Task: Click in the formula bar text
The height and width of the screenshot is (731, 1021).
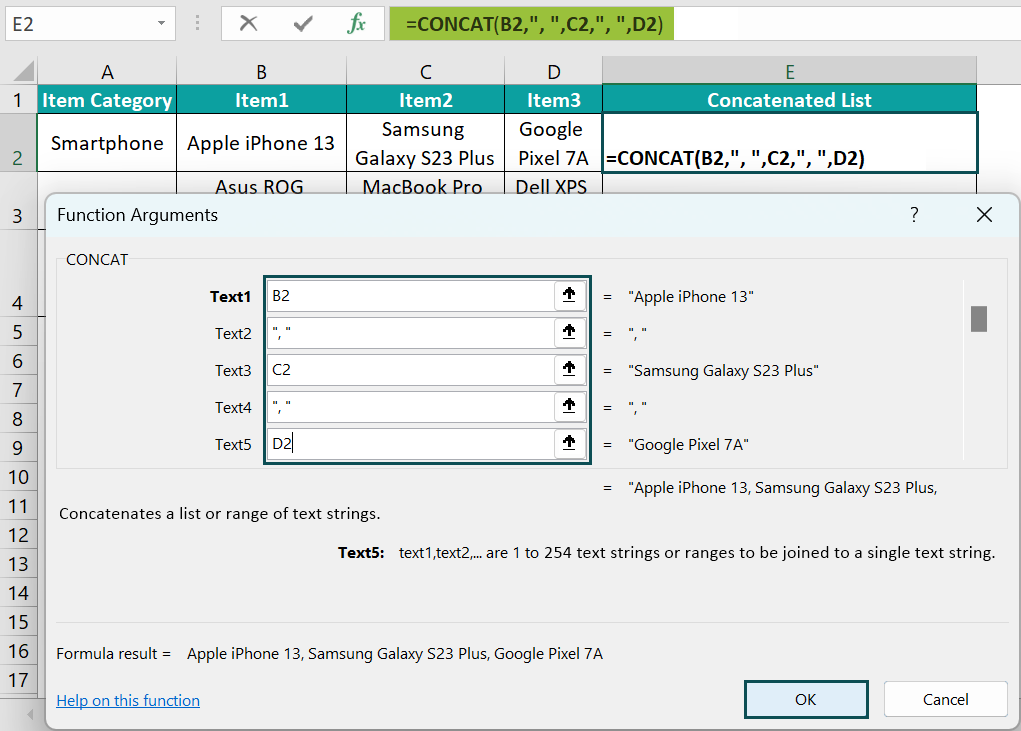Action: (x=534, y=24)
